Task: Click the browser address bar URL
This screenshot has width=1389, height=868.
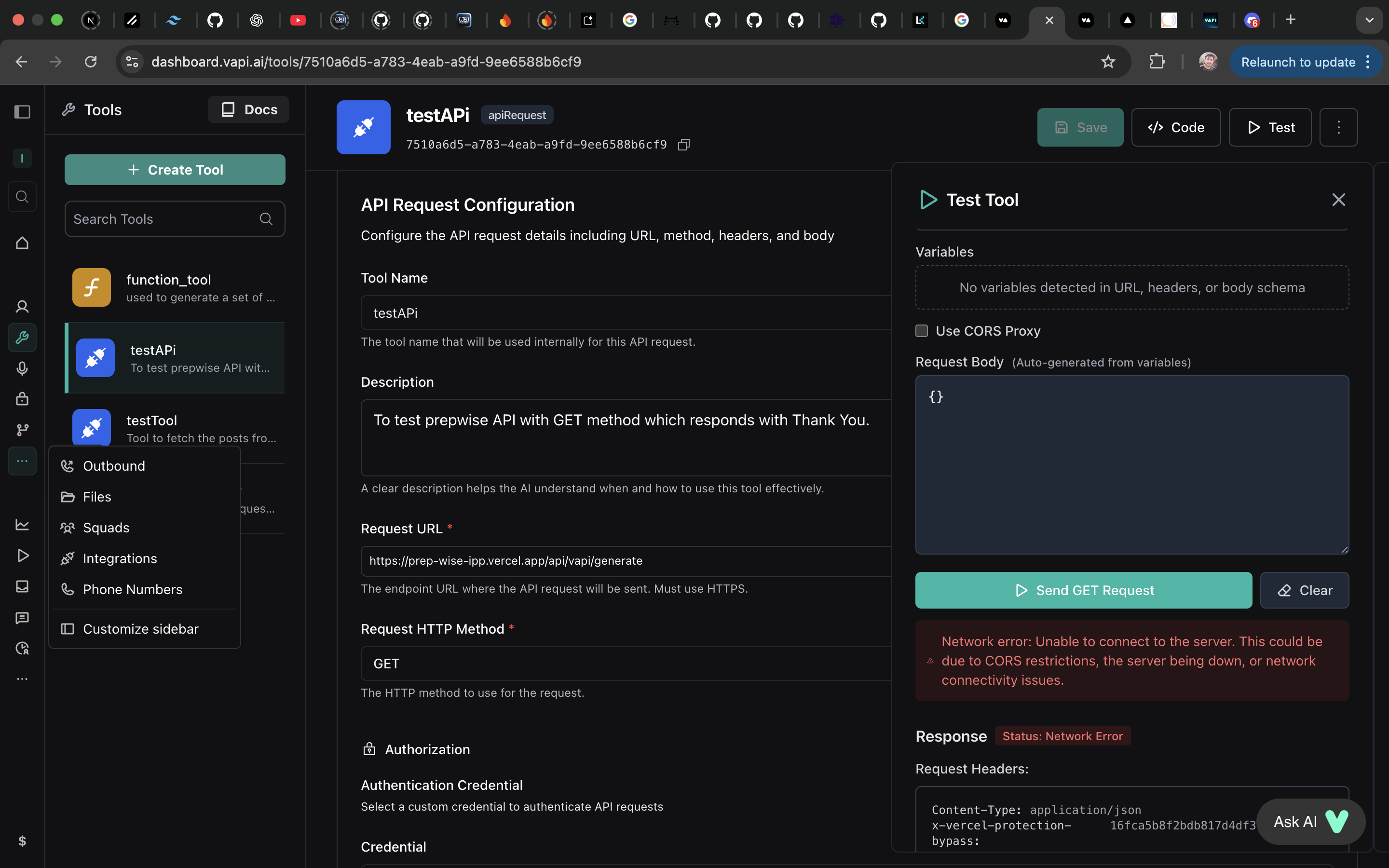Action: click(366, 62)
